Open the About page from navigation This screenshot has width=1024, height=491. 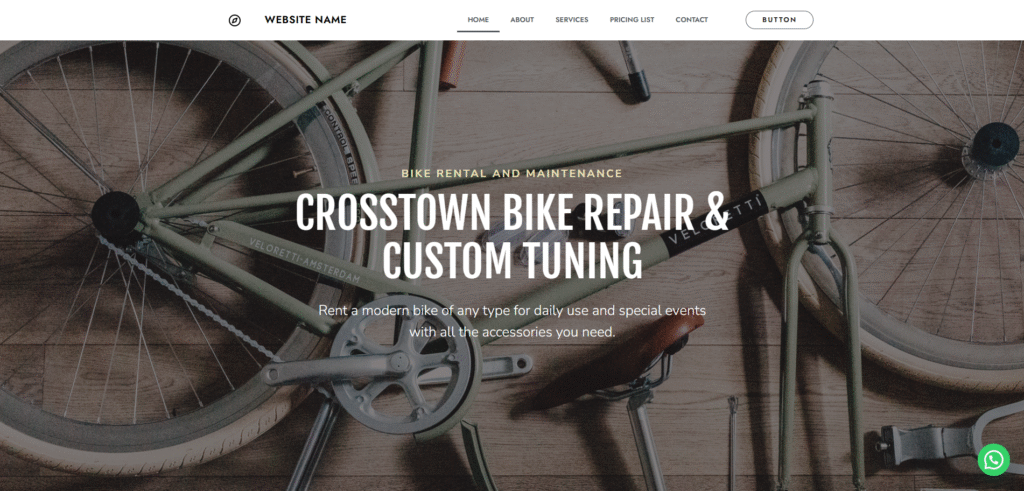(x=522, y=20)
